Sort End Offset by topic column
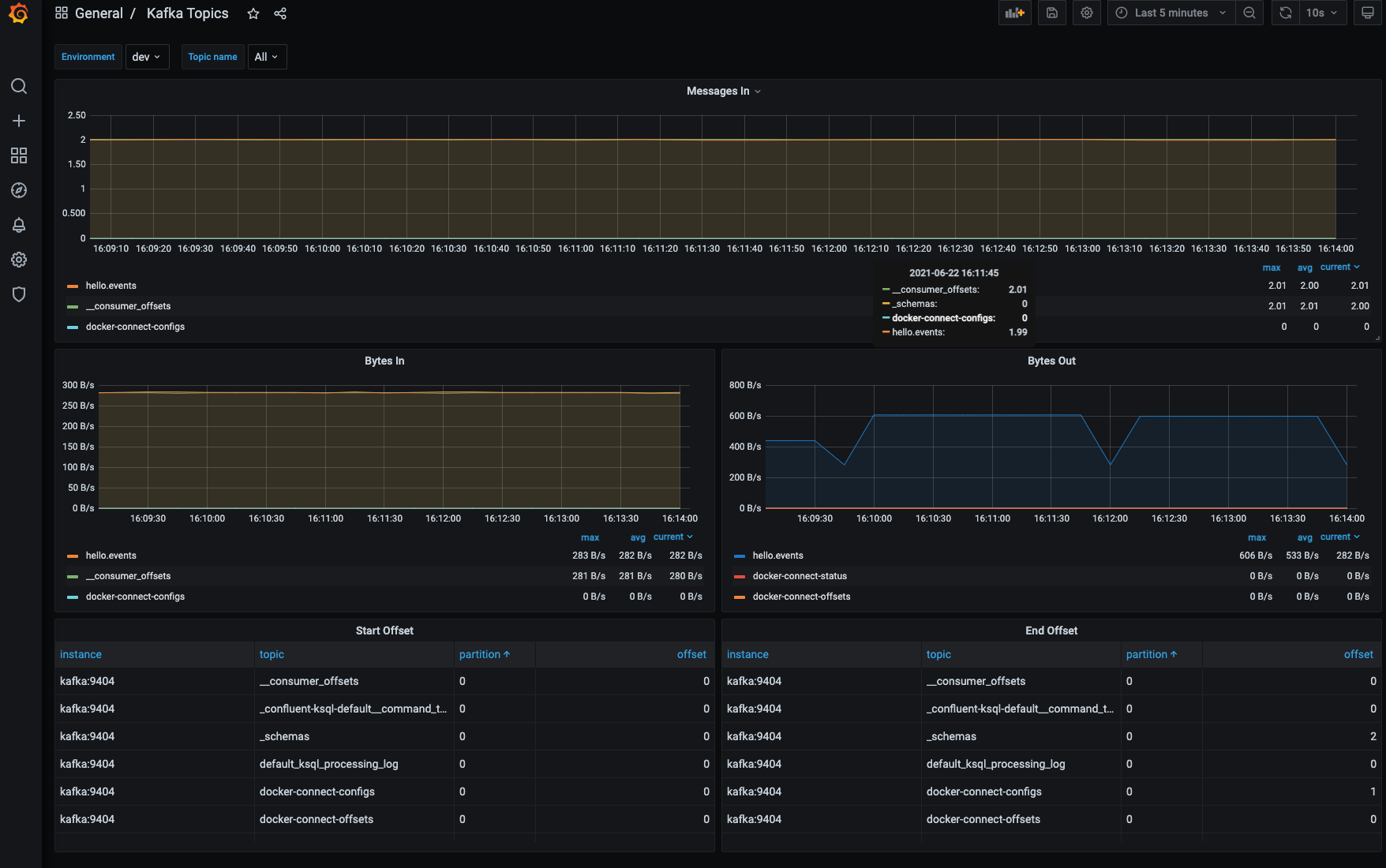 pos(938,654)
